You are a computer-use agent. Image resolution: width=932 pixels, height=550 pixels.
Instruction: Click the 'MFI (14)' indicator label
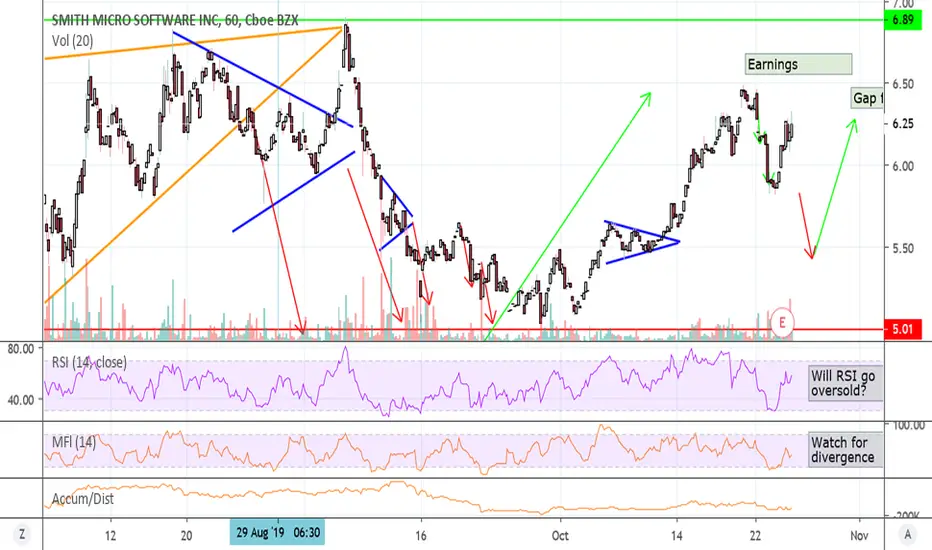click(74, 442)
